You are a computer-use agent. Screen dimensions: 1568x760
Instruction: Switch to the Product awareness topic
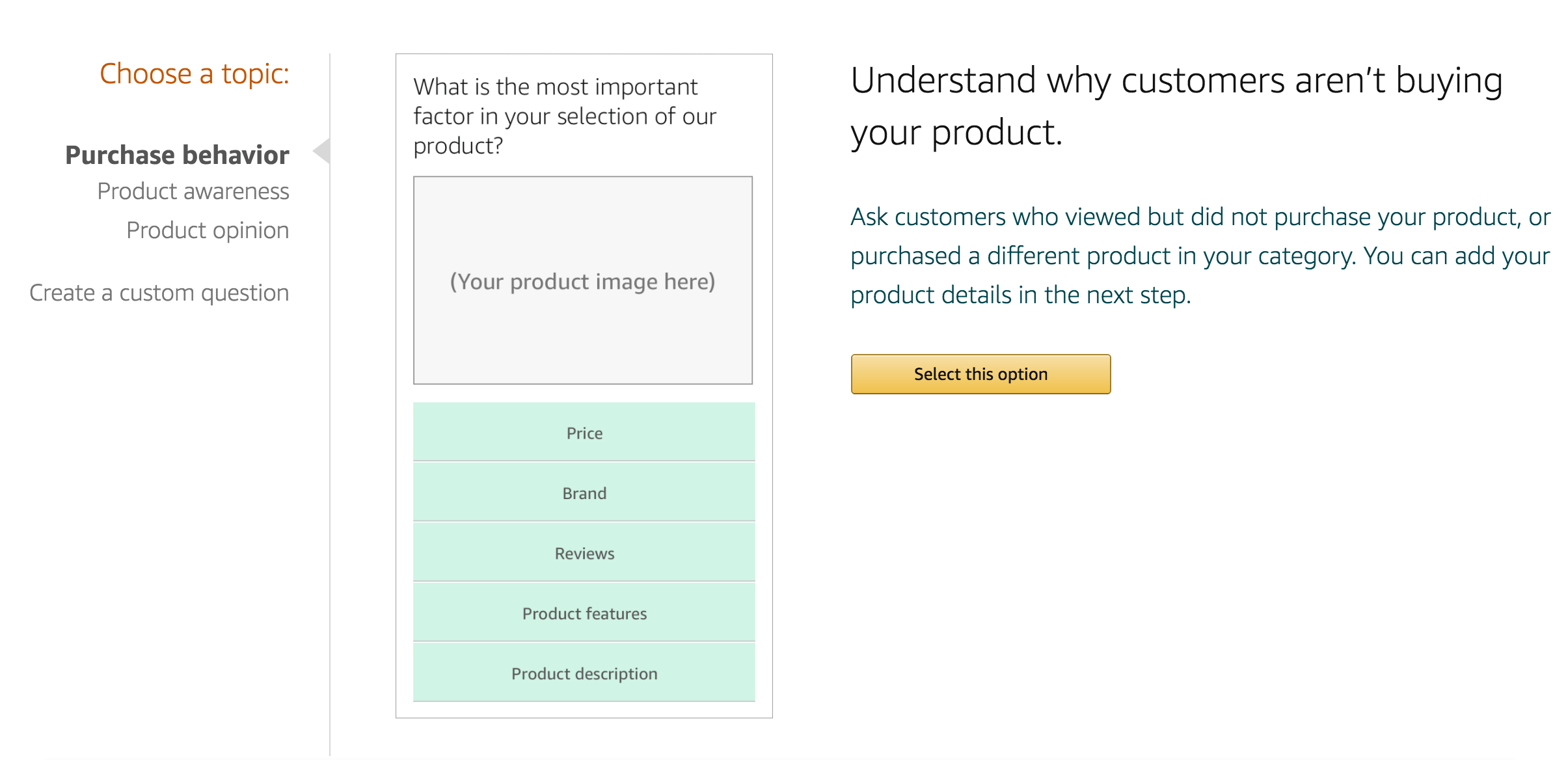193,191
